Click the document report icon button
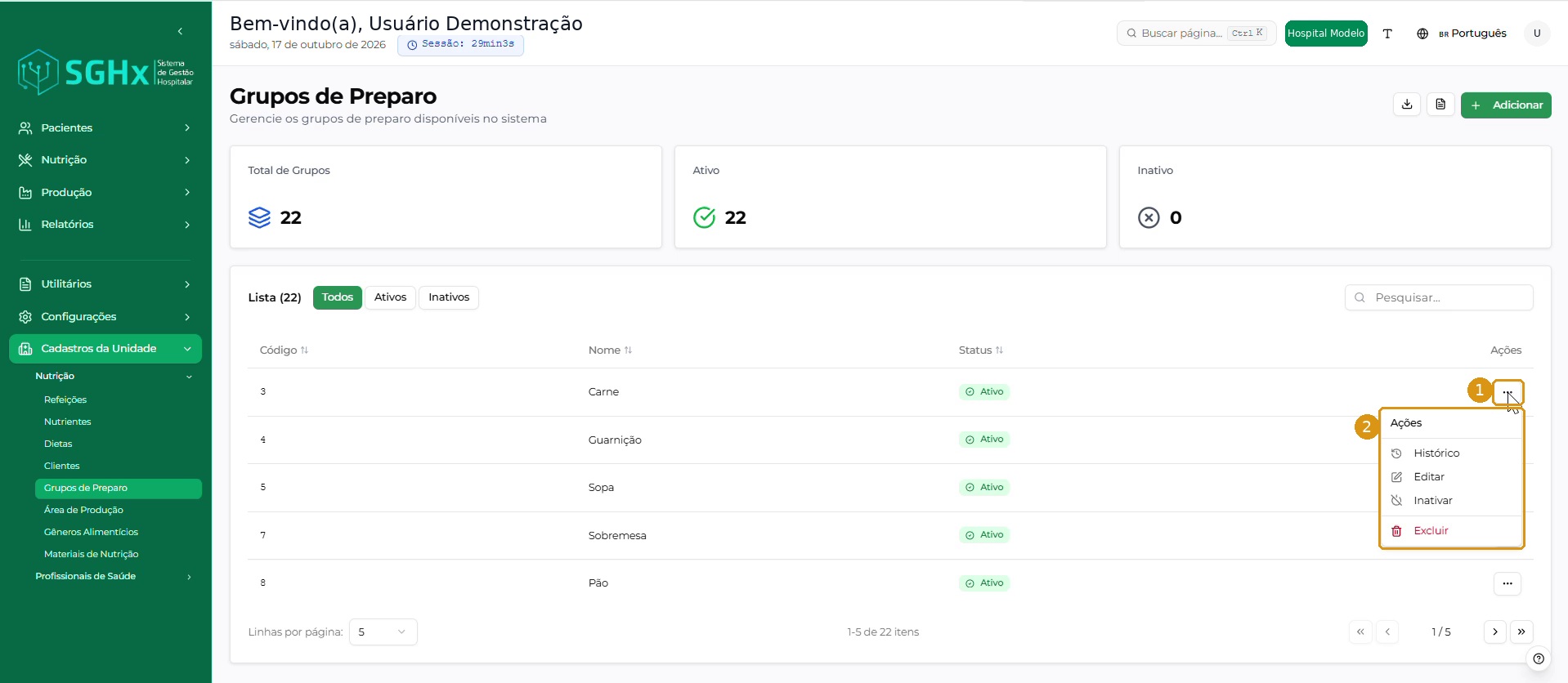Viewport: 1568px width, 683px height. (x=1440, y=105)
